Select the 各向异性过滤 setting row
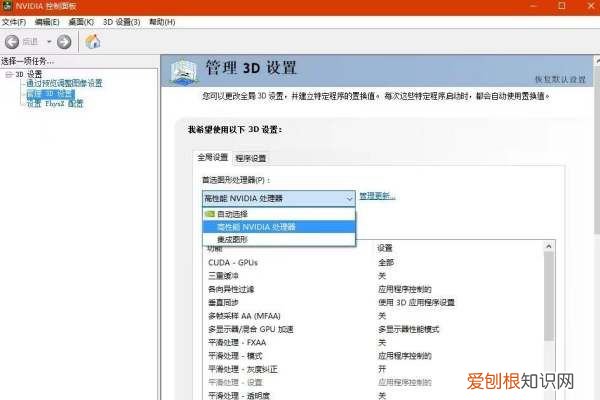The image size is (600, 400). (375, 289)
